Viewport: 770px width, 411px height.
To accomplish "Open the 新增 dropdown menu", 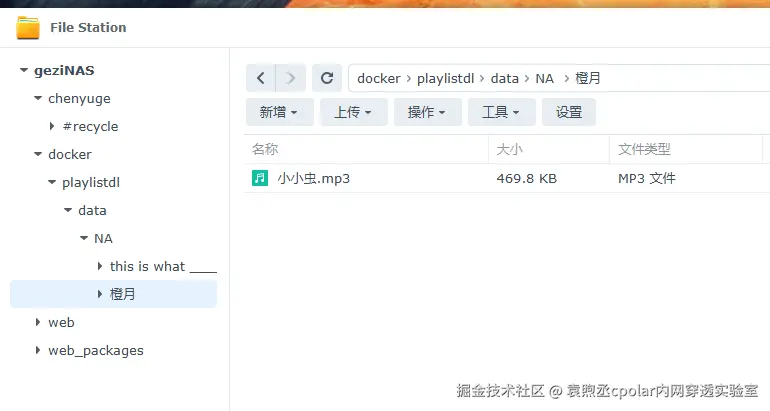I will (x=279, y=112).
